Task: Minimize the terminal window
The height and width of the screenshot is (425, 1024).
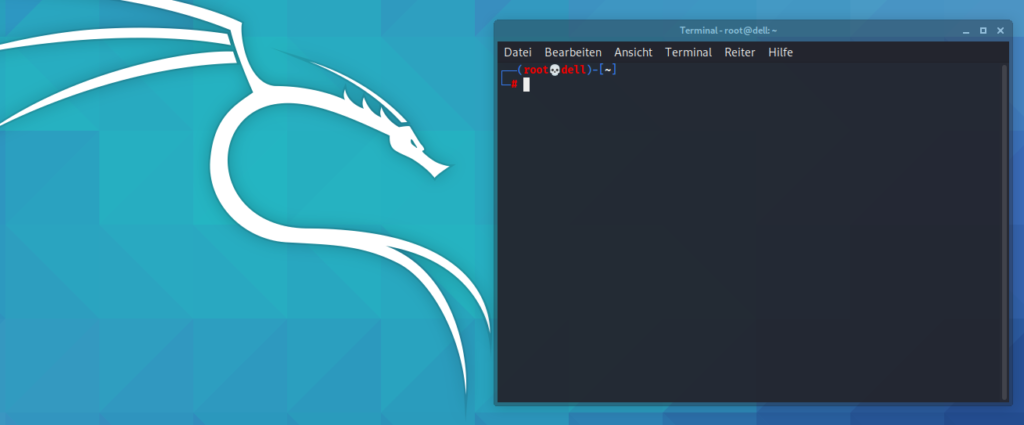Action: point(966,31)
